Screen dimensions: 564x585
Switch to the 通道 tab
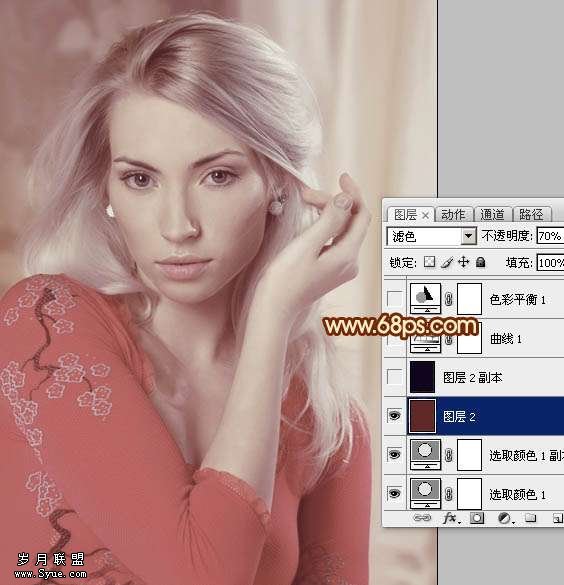coord(492,215)
